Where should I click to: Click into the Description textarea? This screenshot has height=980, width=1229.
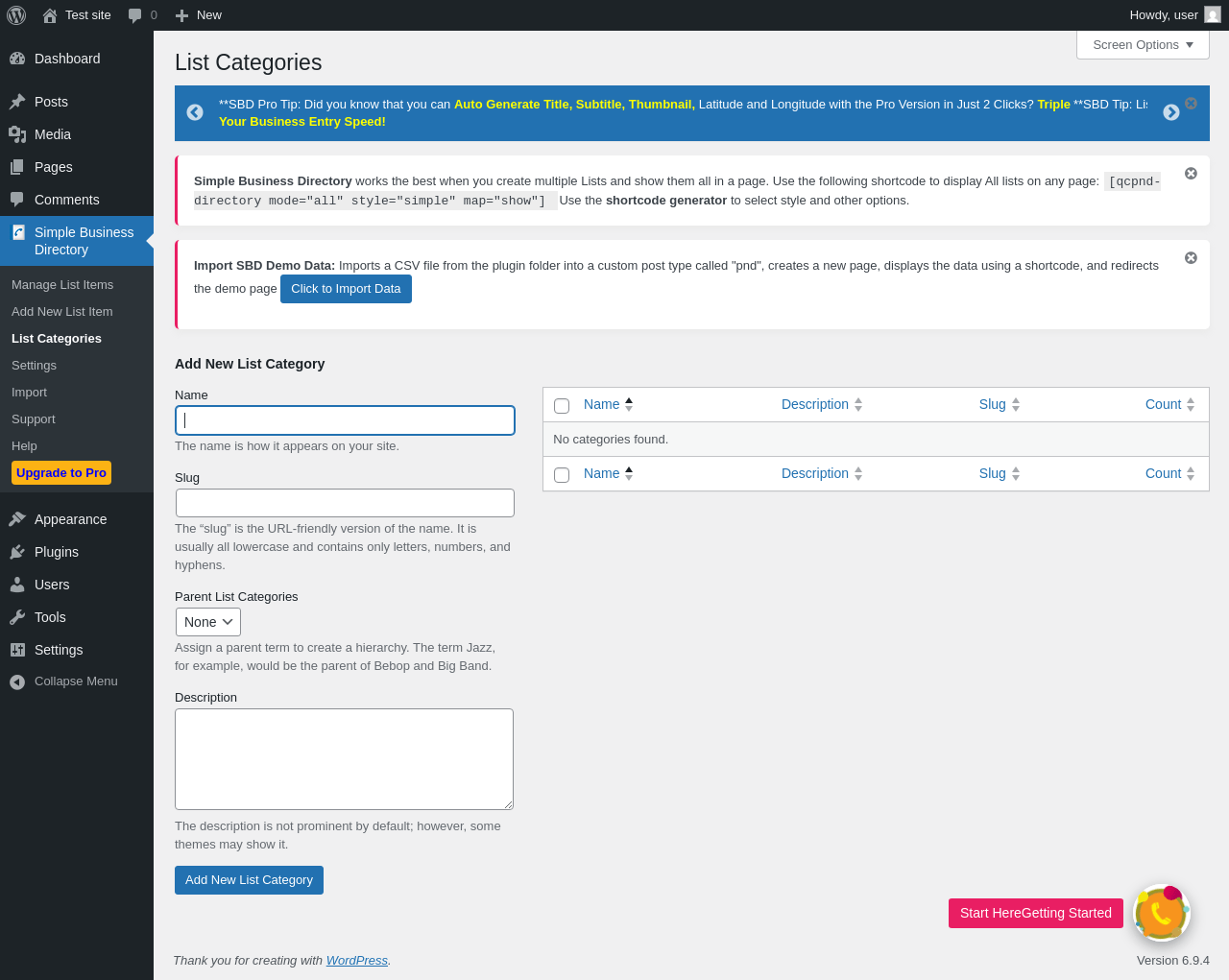click(344, 759)
